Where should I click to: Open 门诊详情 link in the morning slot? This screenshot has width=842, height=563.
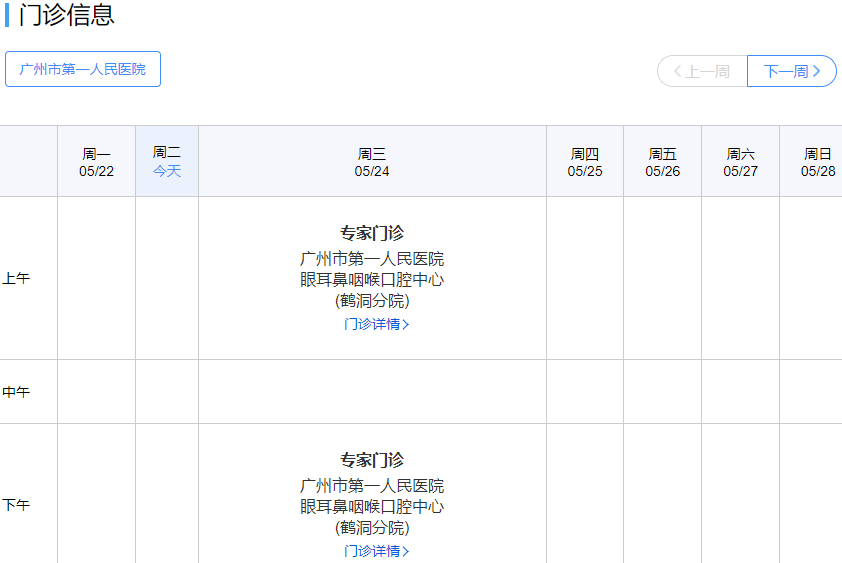pyautogui.click(x=376, y=324)
